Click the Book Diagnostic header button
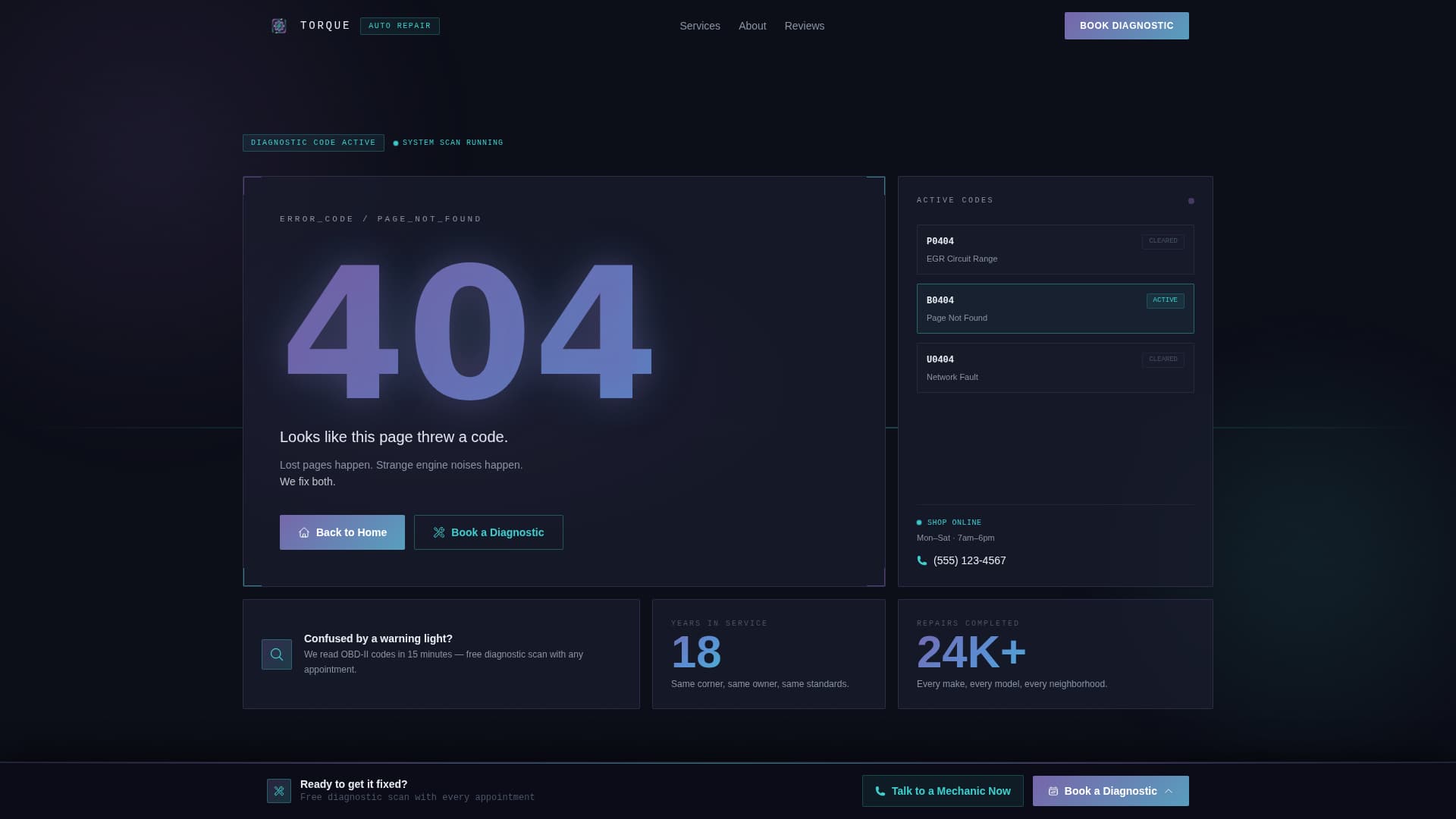This screenshot has width=1456, height=819. coord(1127,26)
